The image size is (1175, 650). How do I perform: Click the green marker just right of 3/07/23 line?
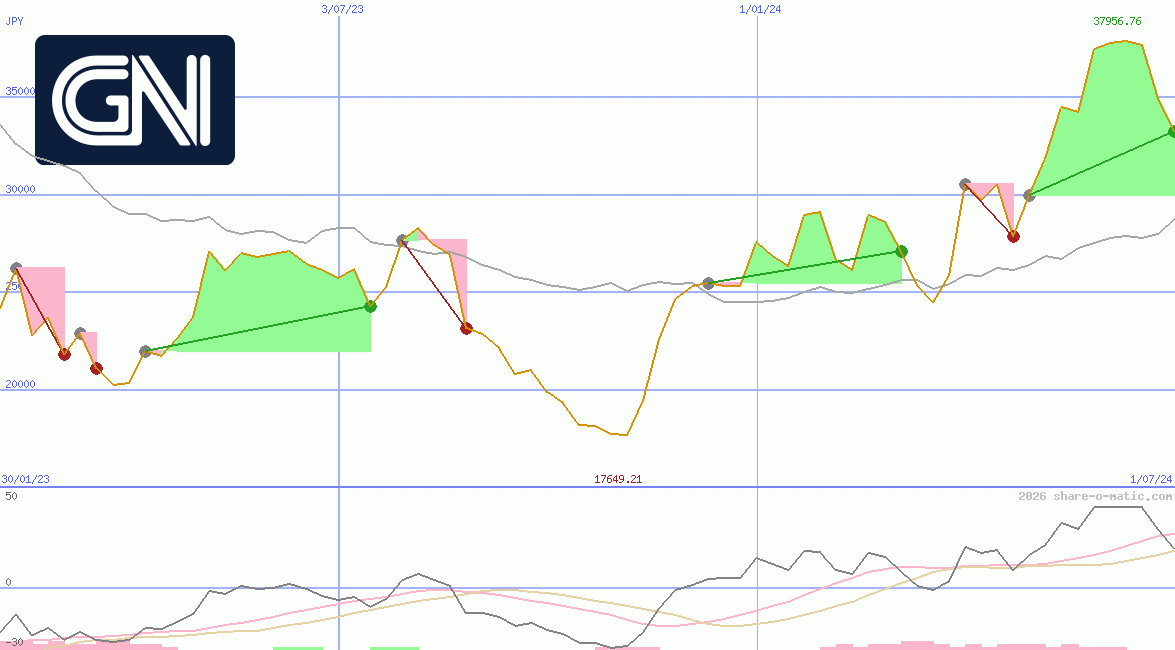pos(370,306)
